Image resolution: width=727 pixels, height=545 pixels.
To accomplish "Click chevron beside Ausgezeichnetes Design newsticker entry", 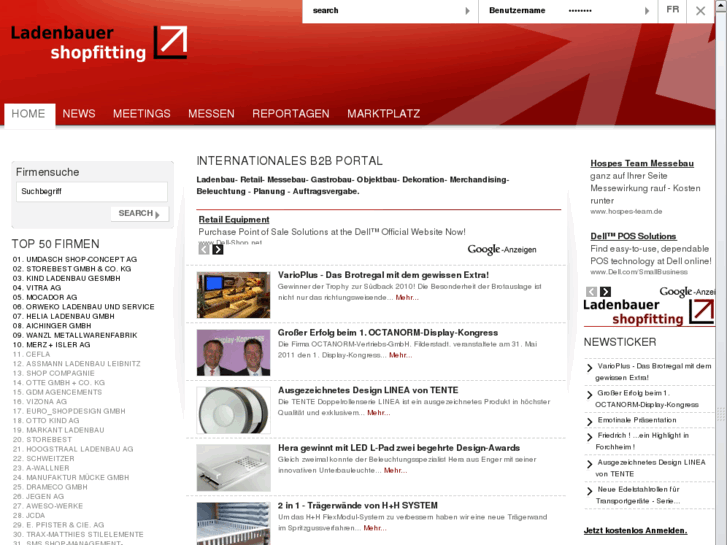I will (590, 464).
